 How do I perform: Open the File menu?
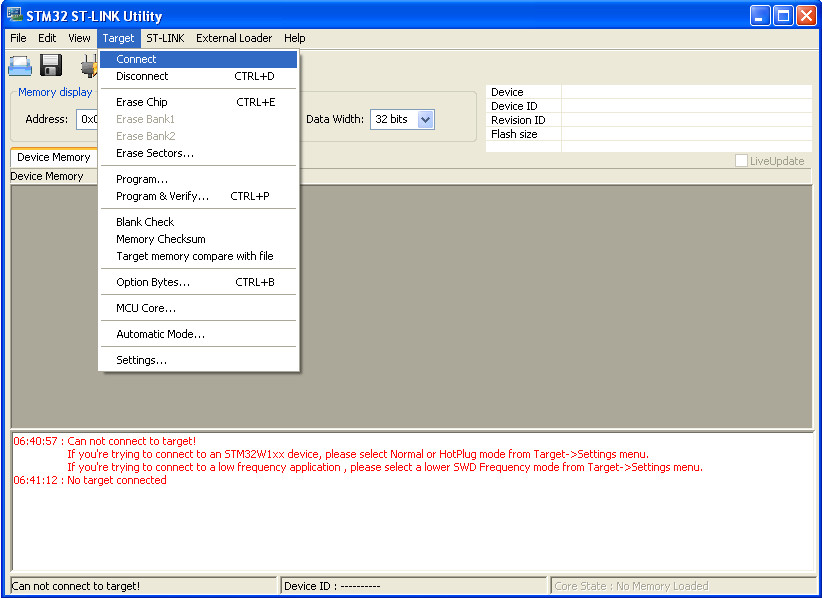(18, 38)
